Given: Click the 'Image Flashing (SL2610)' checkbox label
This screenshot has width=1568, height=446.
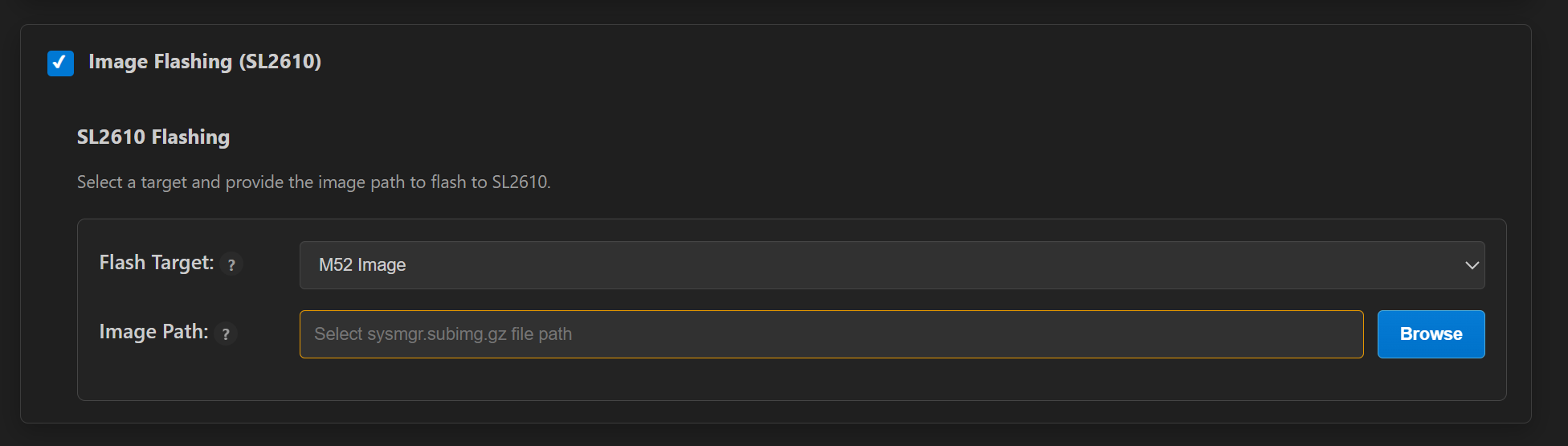Looking at the screenshot, I should coord(205,62).
